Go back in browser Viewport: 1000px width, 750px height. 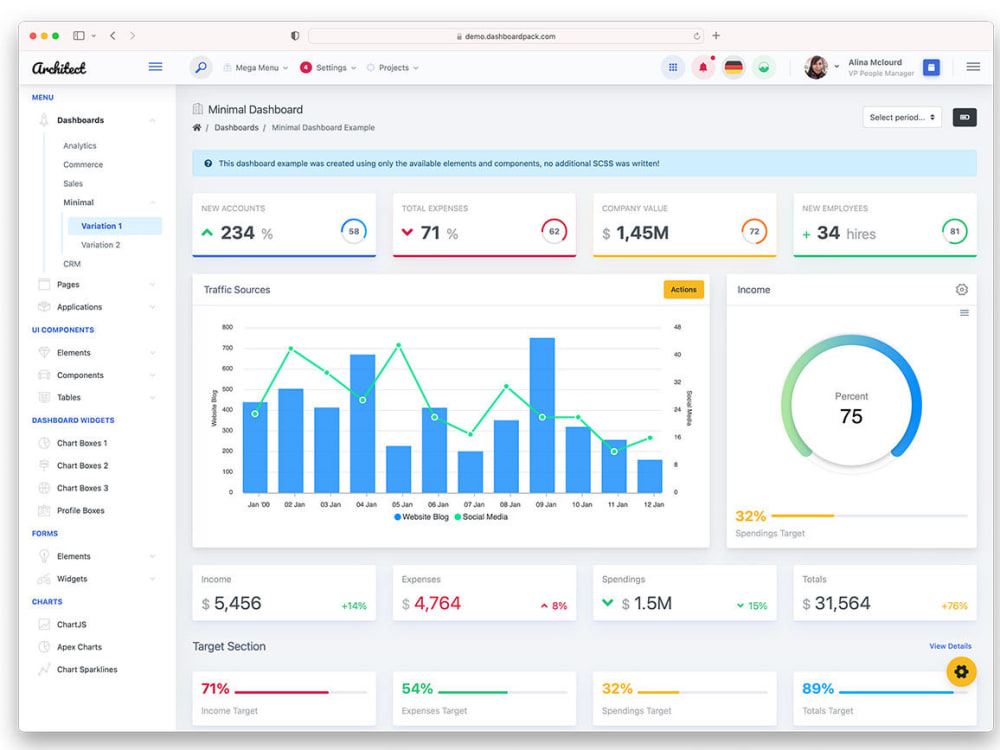[x=113, y=36]
